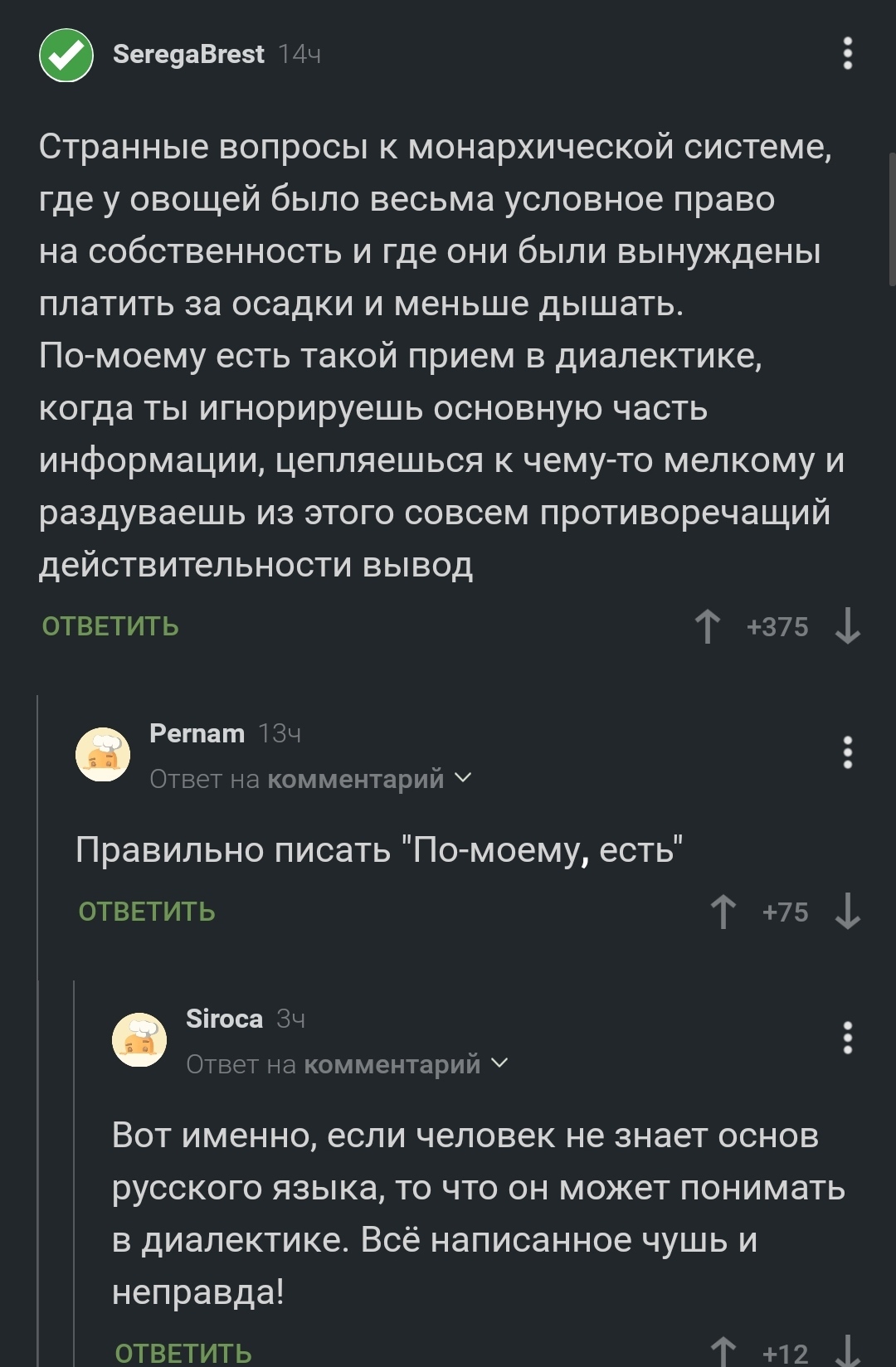Upvote Pernam's comment

tap(723, 912)
